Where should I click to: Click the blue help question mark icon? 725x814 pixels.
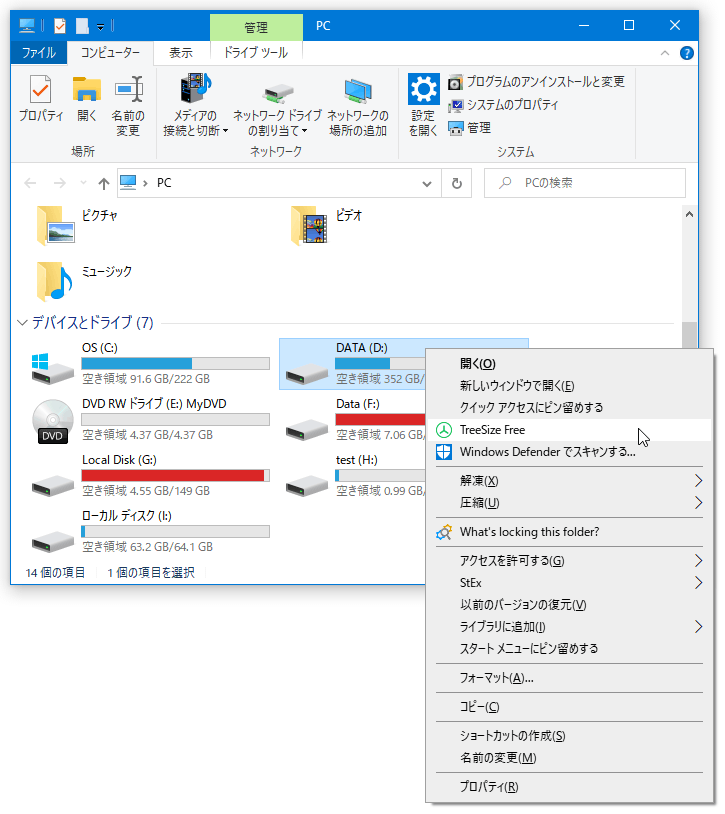click(x=687, y=53)
